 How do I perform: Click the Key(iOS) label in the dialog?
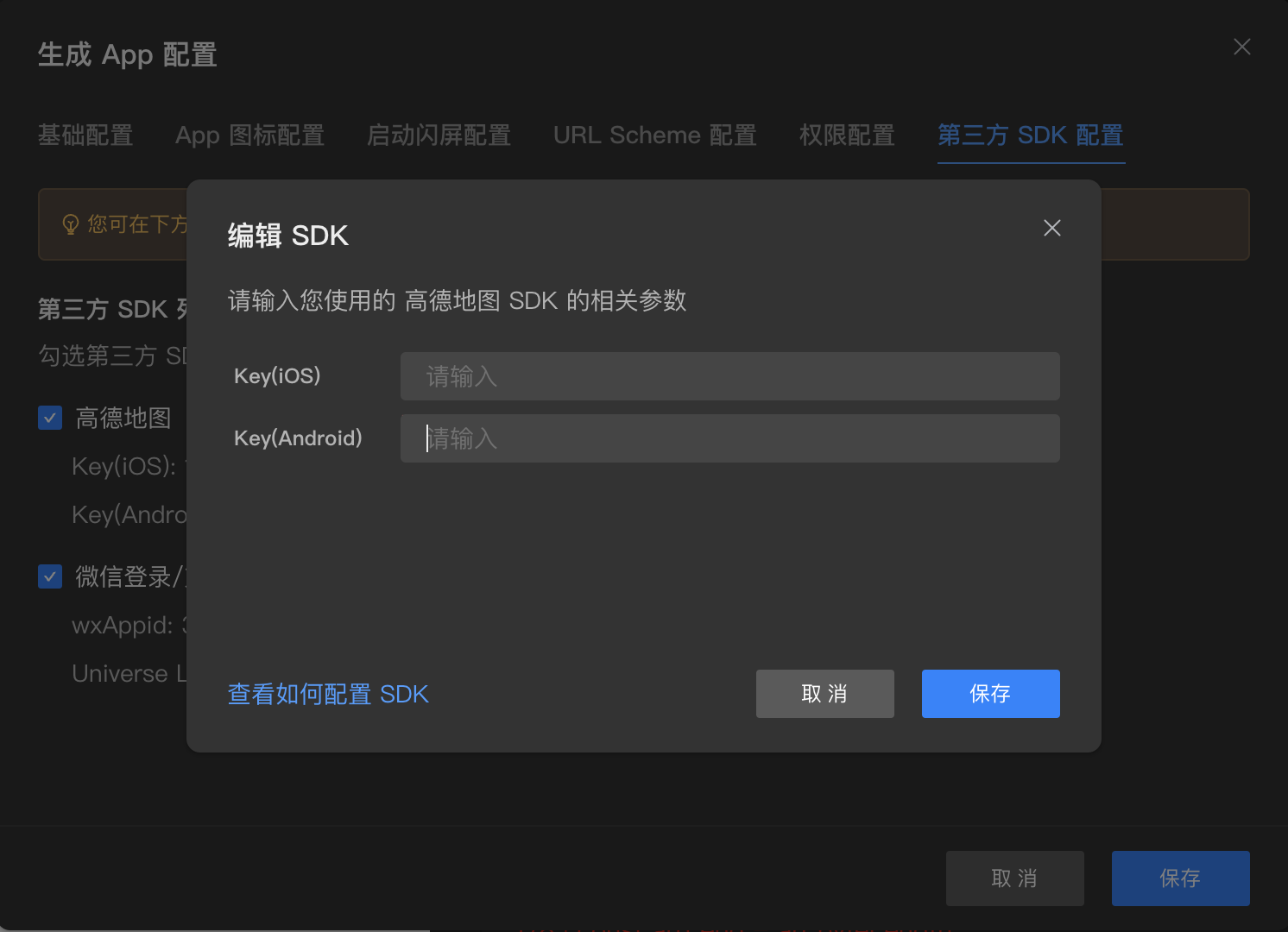coord(277,376)
